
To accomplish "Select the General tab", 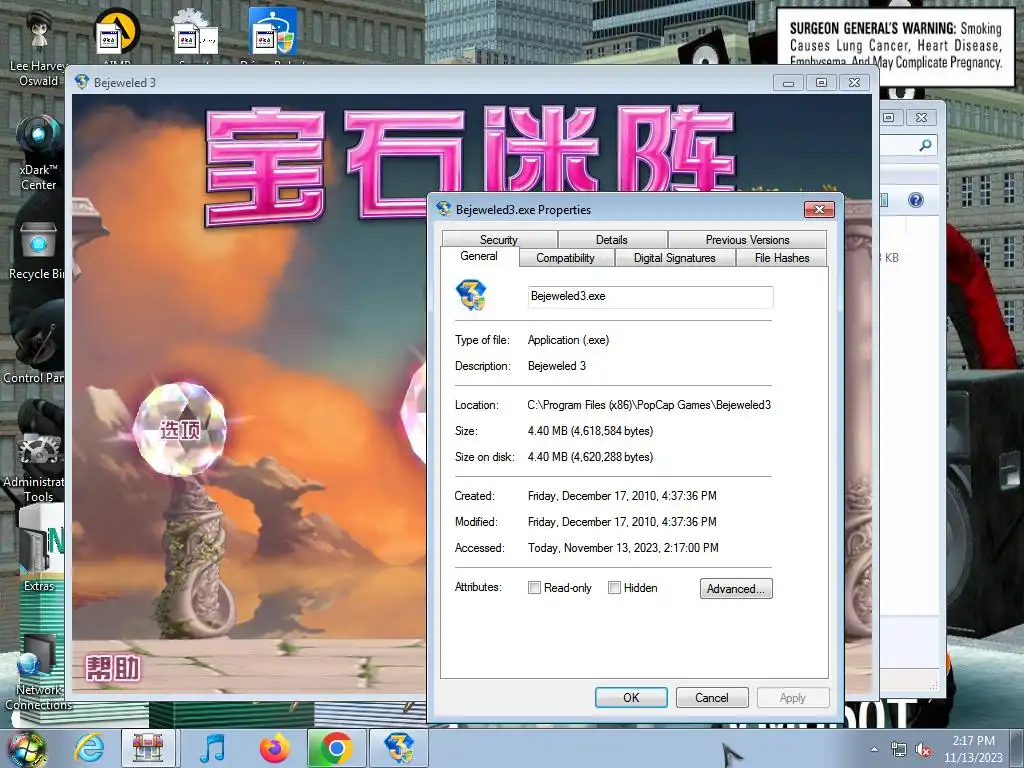I will (x=479, y=256).
